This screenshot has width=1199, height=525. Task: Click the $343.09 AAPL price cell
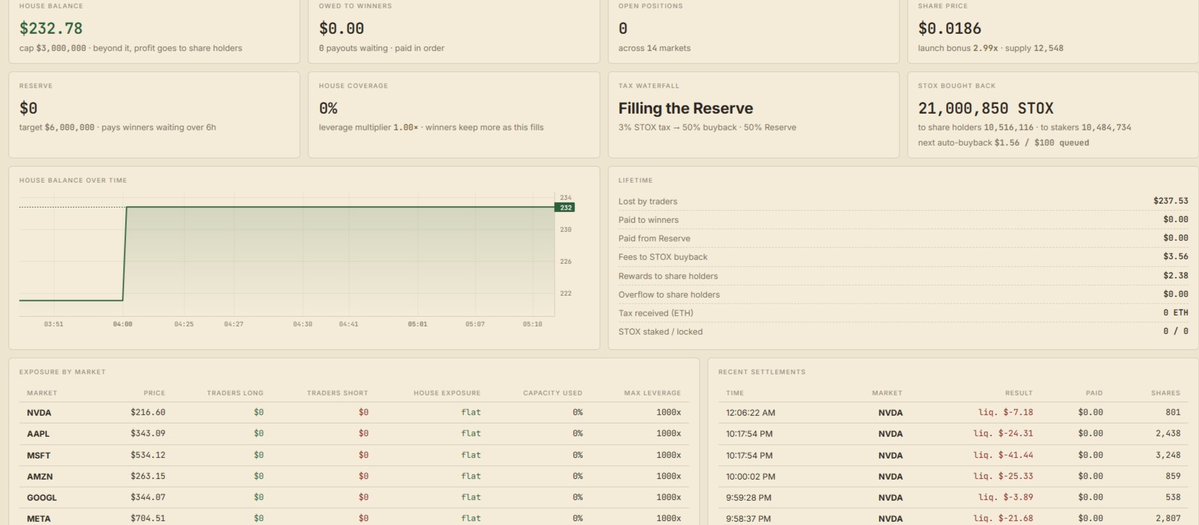148,433
